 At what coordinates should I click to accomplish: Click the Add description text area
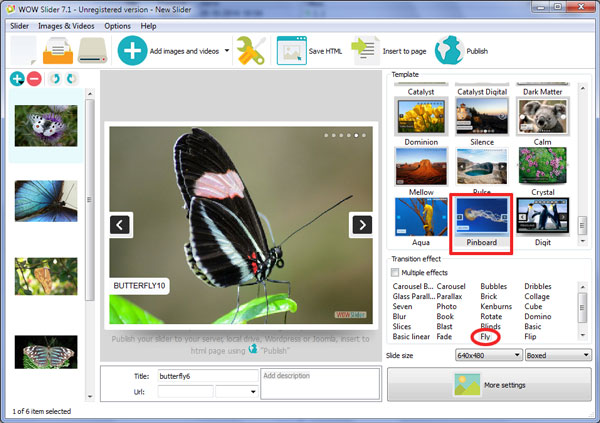point(320,384)
